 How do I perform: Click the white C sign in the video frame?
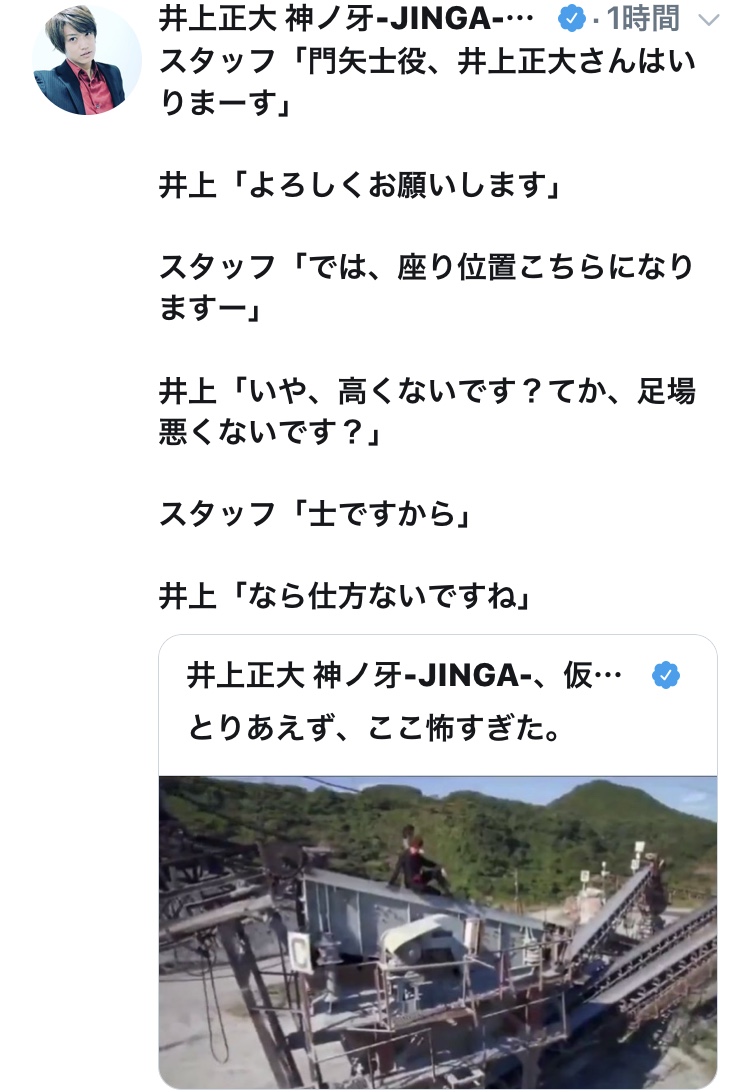click(x=300, y=952)
